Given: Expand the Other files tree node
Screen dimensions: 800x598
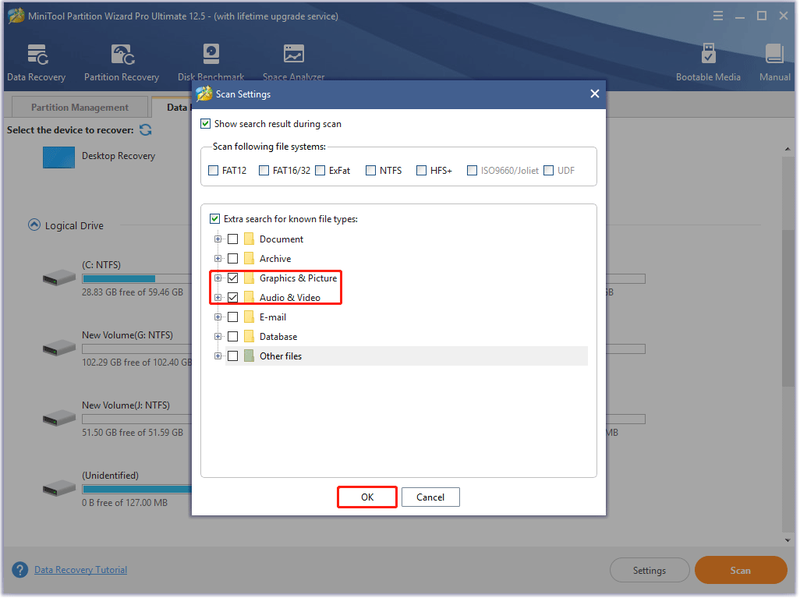Looking at the screenshot, I should (x=218, y=356).
